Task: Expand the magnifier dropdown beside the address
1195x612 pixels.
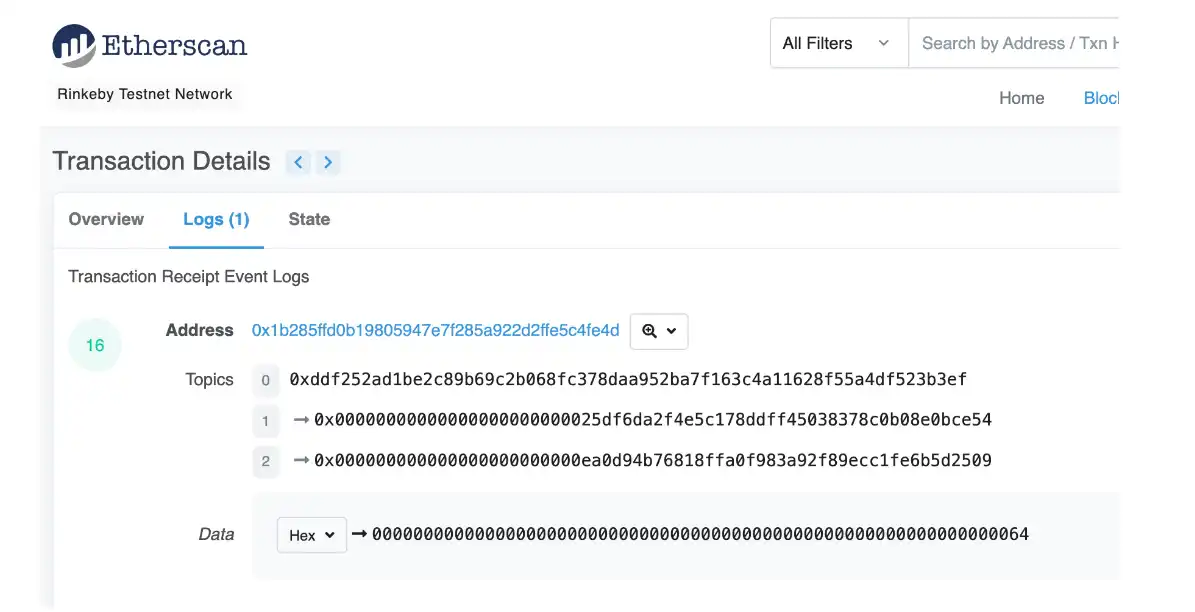Action: coord(659,331)
